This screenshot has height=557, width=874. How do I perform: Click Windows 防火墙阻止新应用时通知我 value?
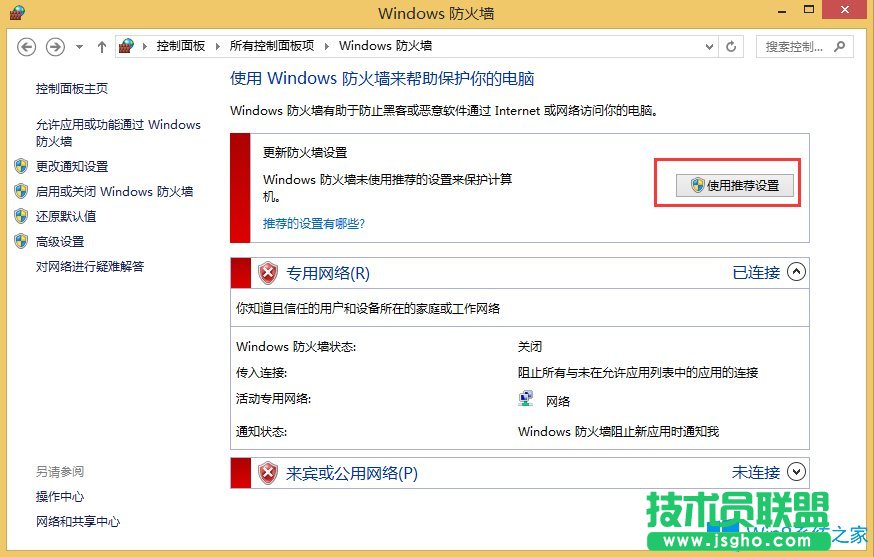point(618,432)
